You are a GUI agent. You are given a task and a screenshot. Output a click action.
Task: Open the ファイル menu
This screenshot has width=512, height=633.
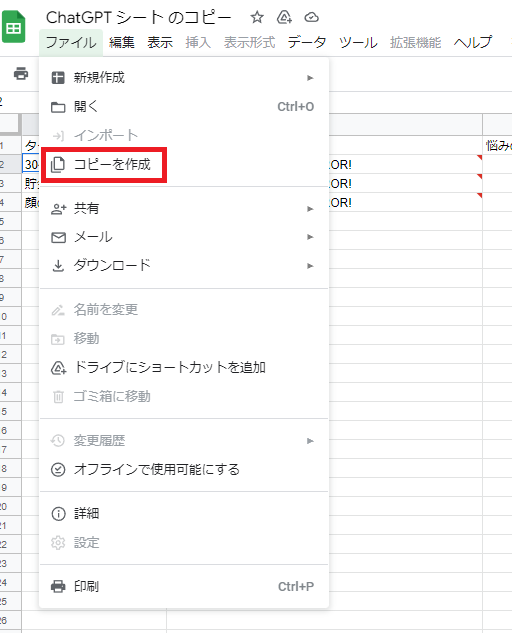click(x=71, y=42)
